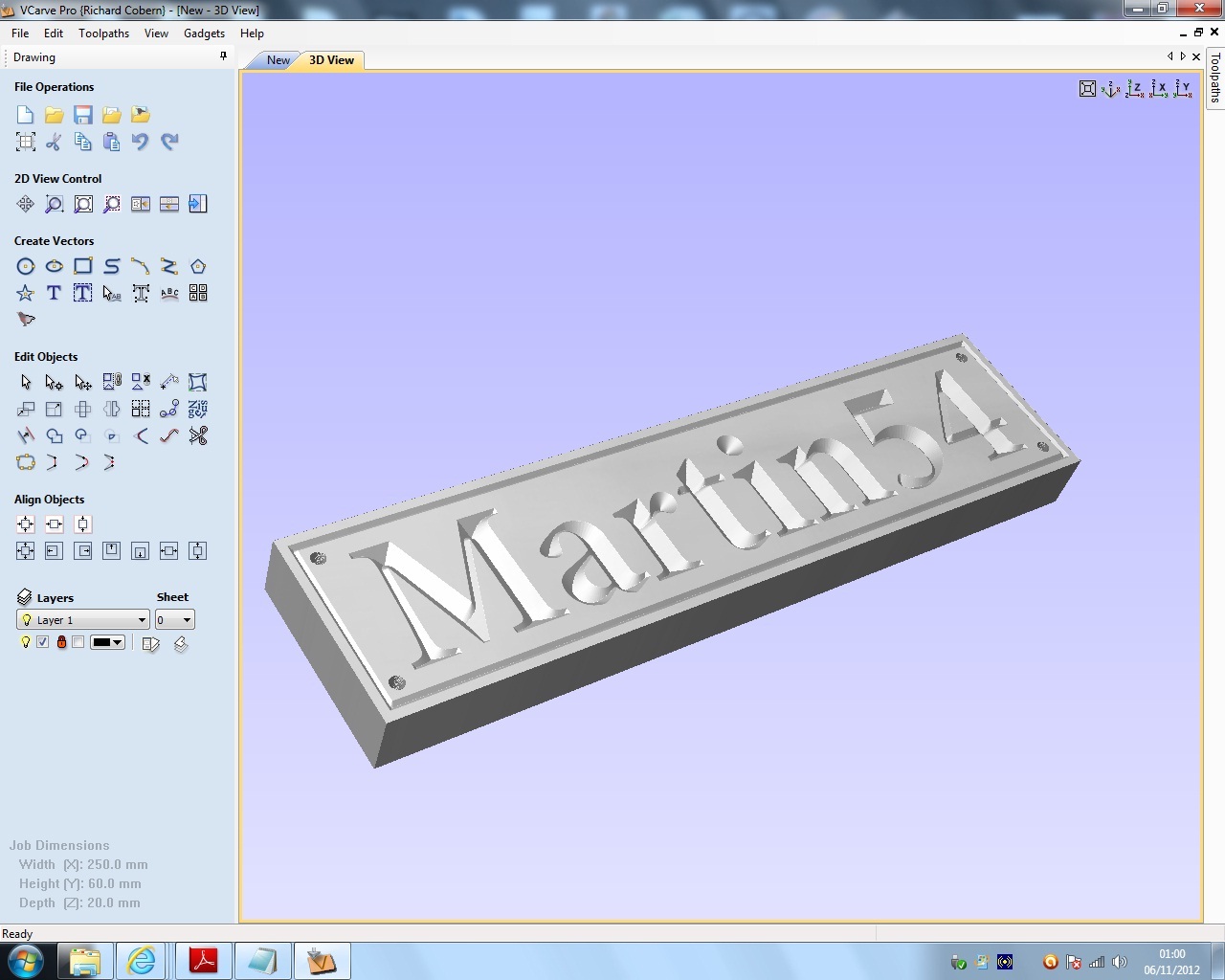Click the Save file icon
1225x980 pixels.
pyautogui.click(x=83, y=116)
